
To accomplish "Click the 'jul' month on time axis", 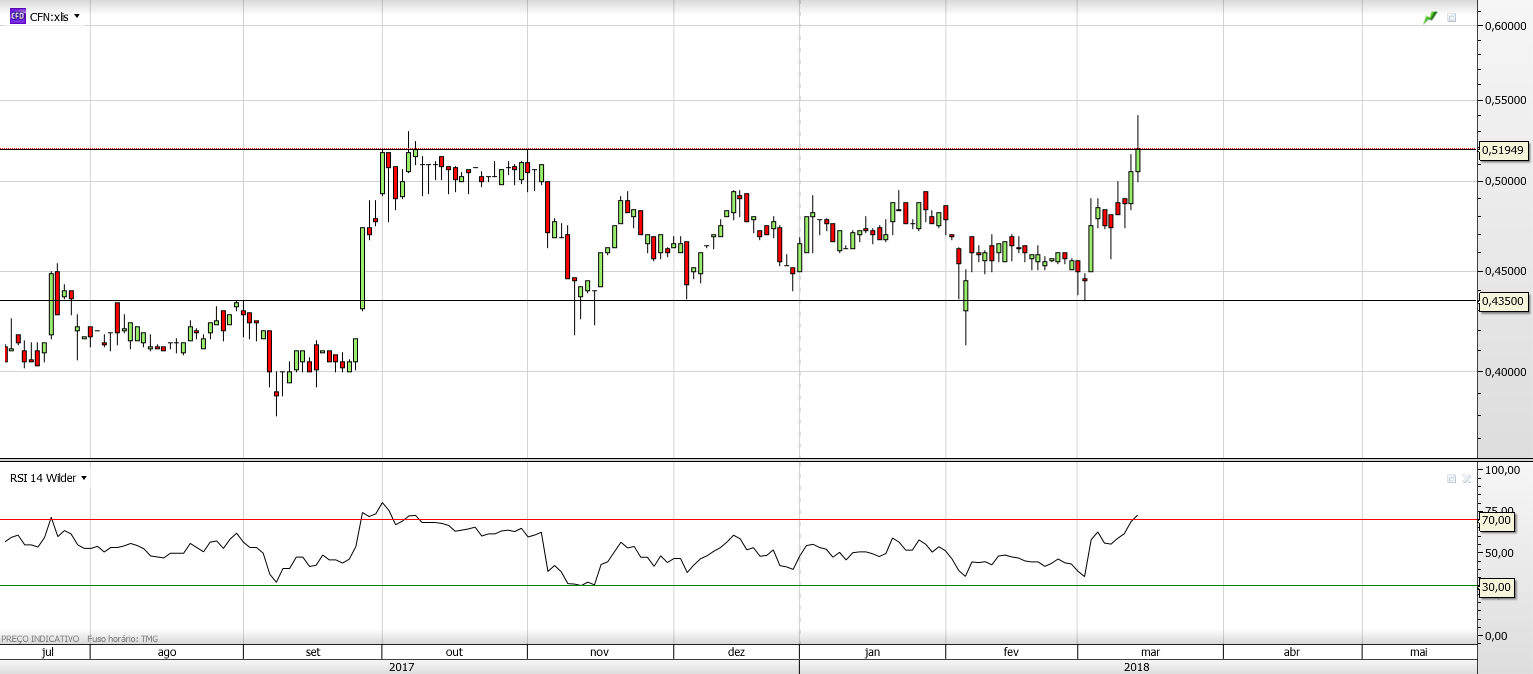I will [47, 652].
